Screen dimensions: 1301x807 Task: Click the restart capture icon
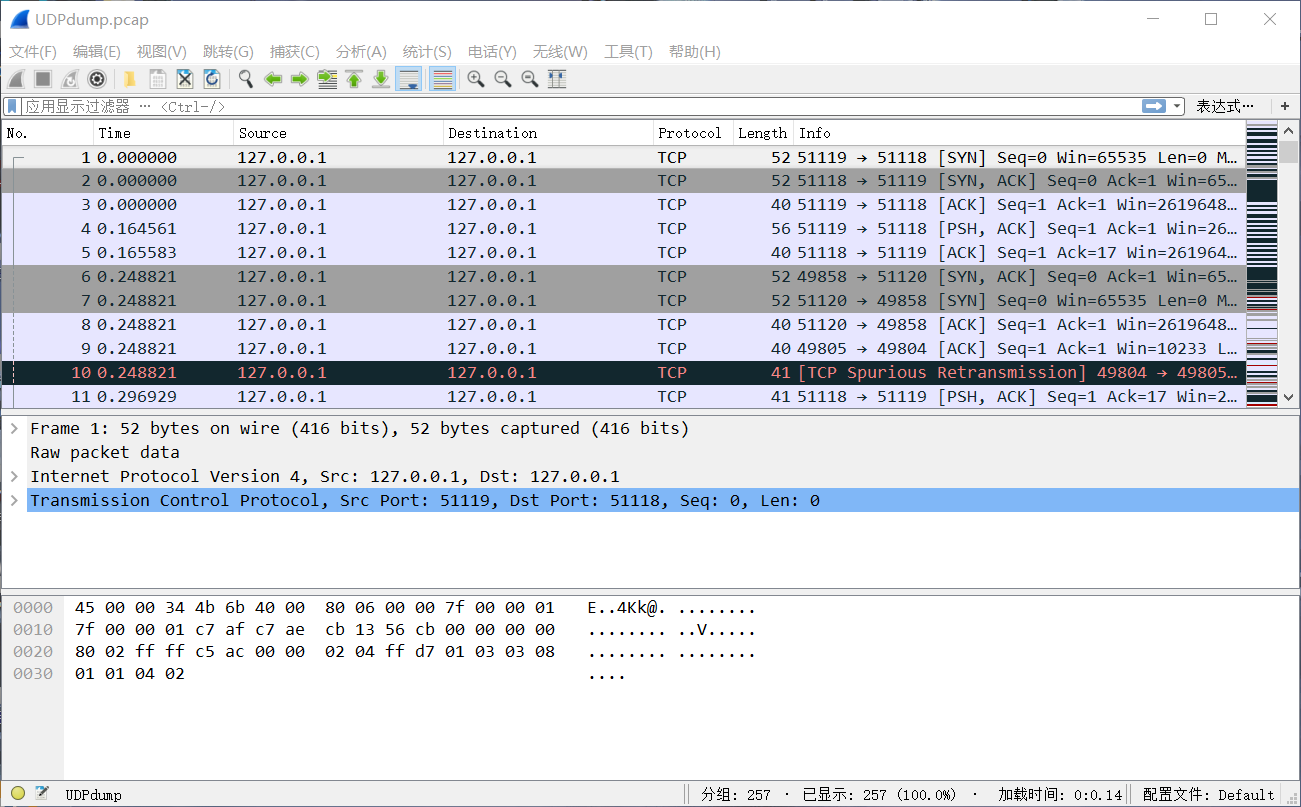(70, 79)
